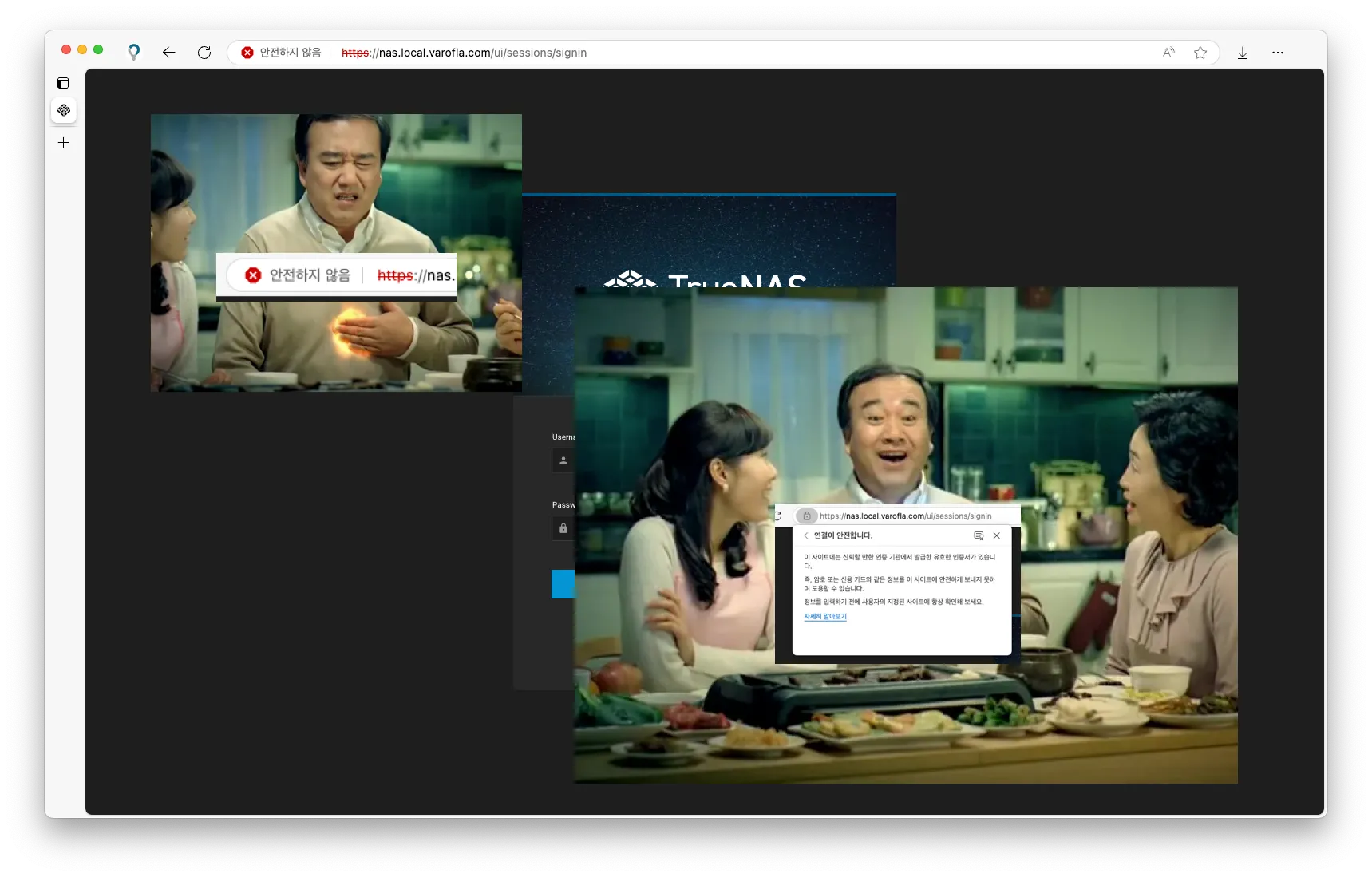1372x877 pixels.
Task: Select the active TrueNAS tab in the vertical tab bar
Action: [64, 110]
